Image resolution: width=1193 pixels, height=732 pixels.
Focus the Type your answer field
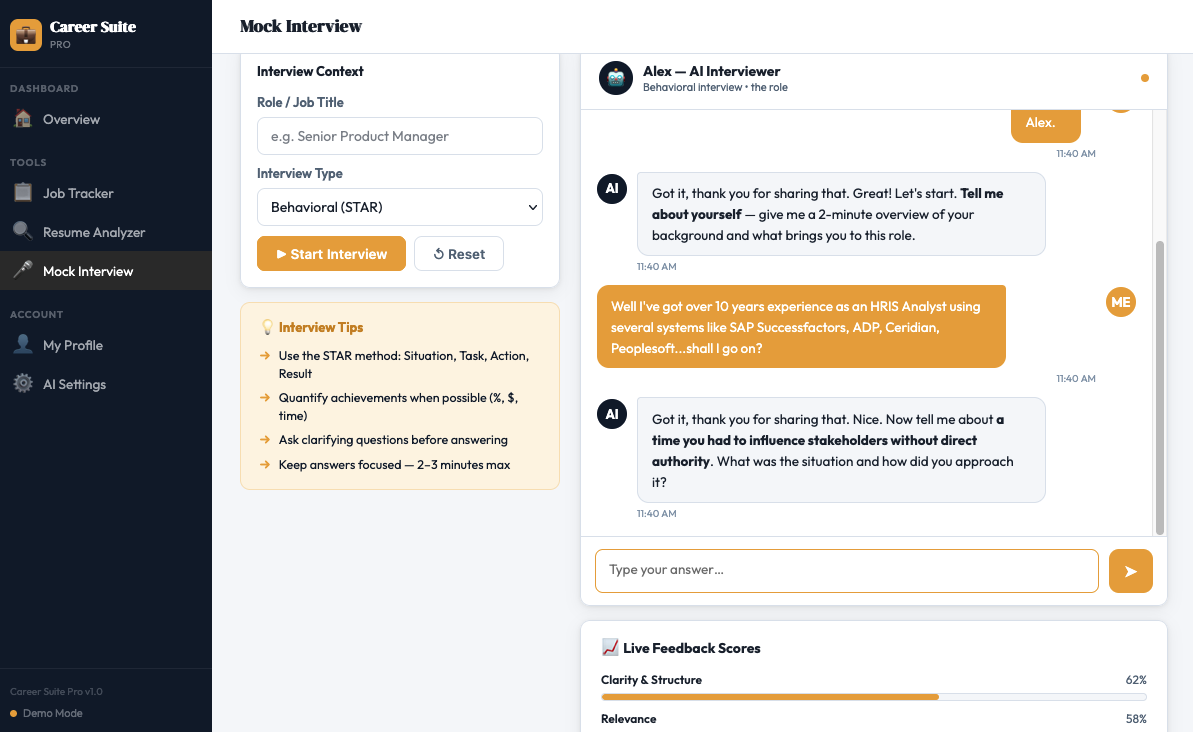(x=846, y=570)
